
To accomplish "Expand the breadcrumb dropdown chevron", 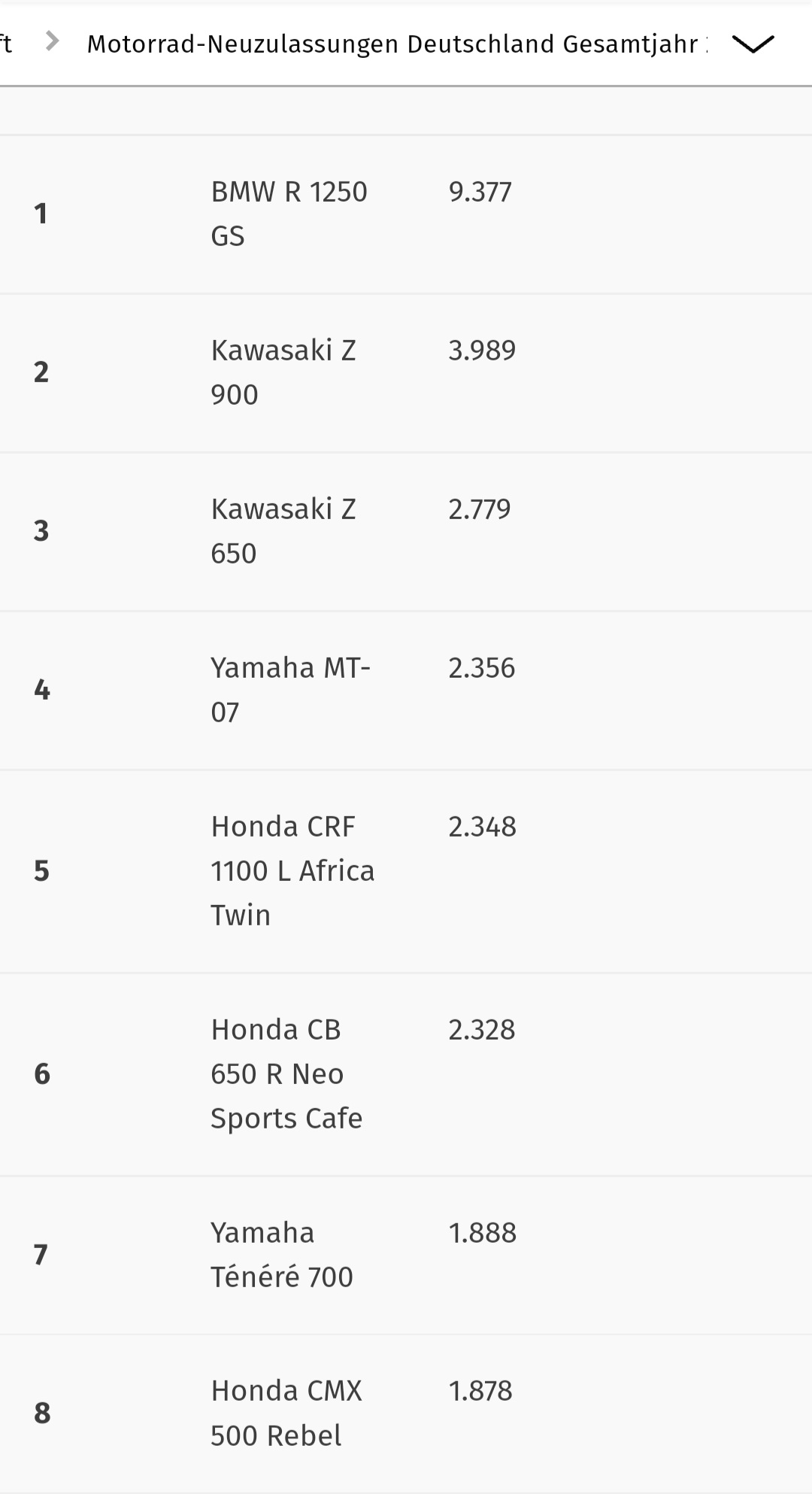I will point(753,44).
